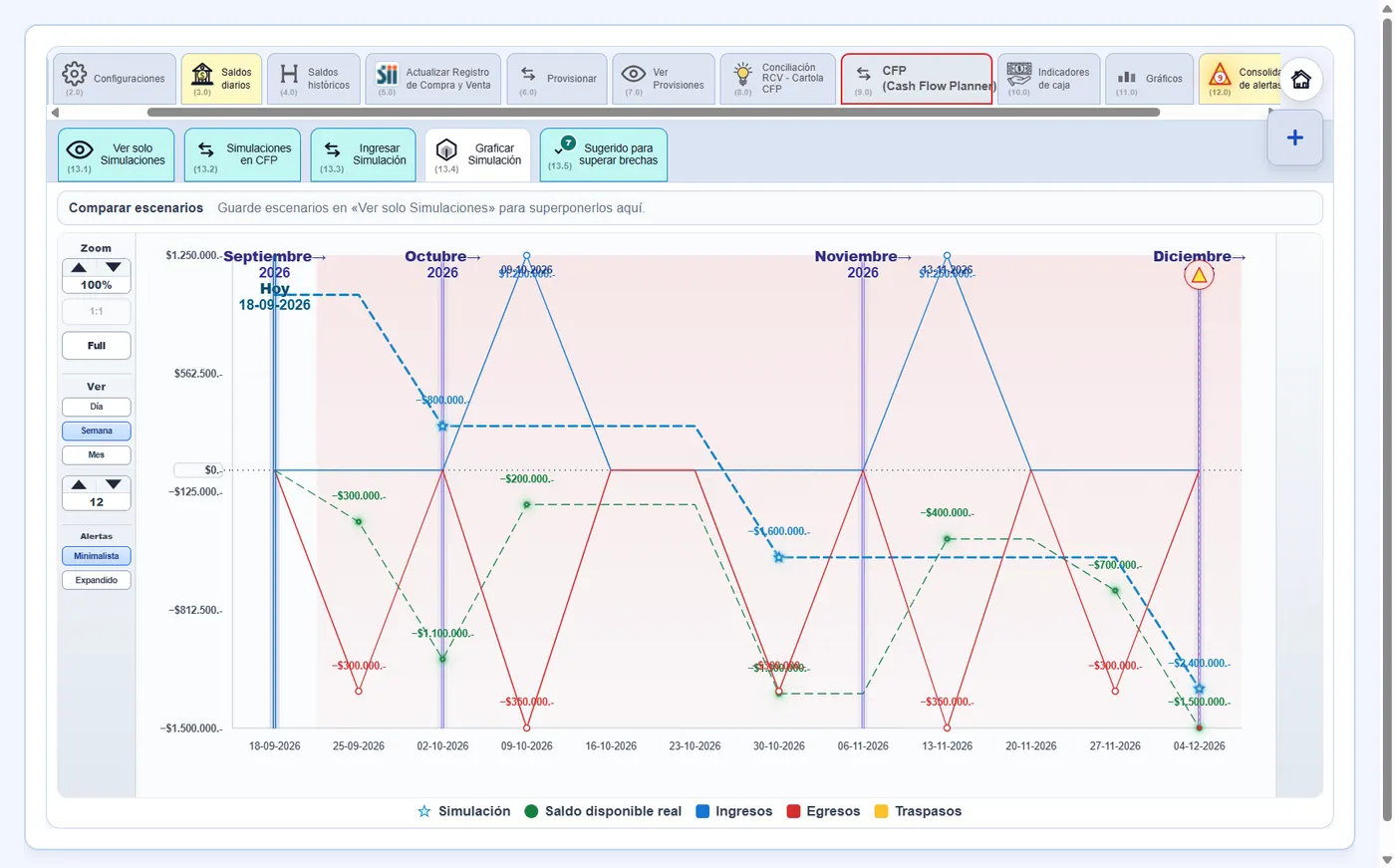Viewport: 1395px width, 868px height.
Task: Open Sugerido para superar brechas subtab
Action: click(603, 154)
